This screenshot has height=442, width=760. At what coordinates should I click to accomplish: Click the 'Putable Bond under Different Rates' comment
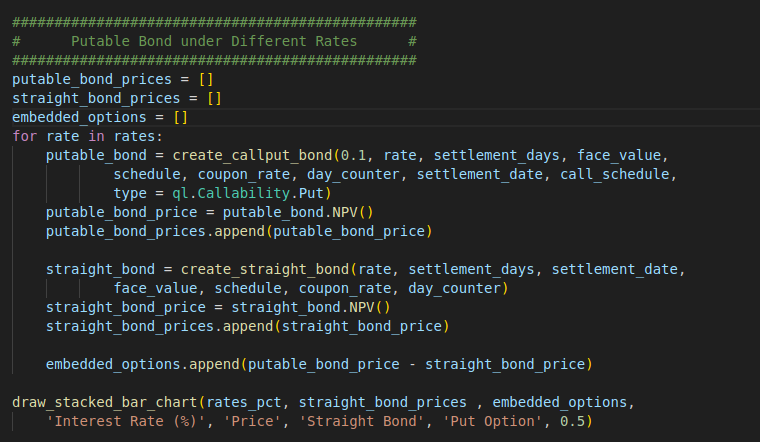click(214, 40)
